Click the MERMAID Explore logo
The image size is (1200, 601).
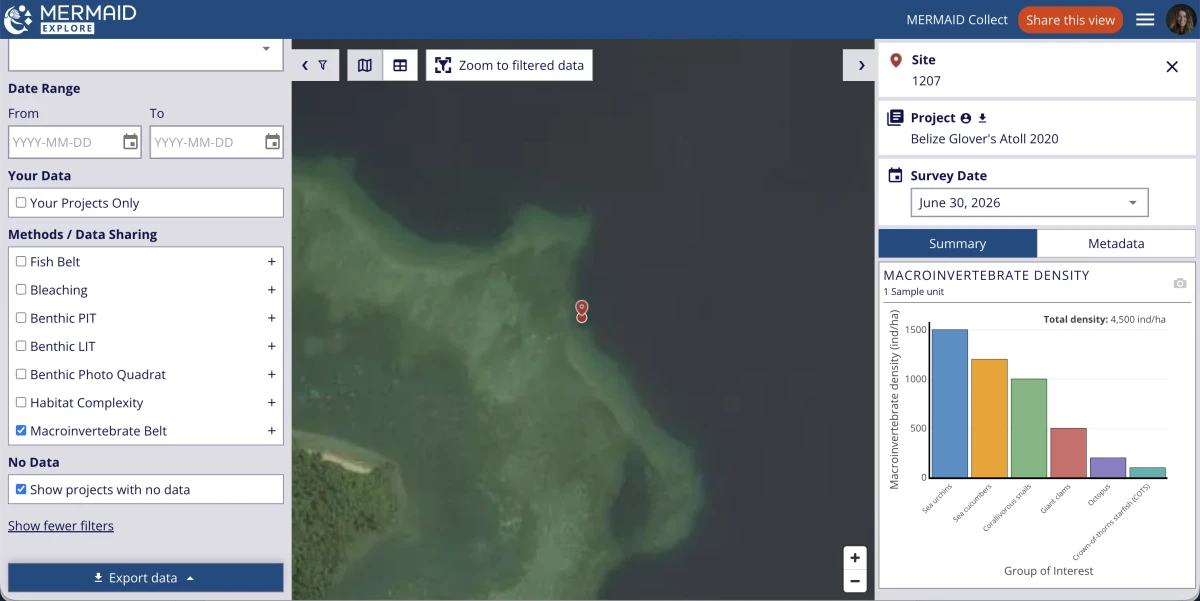(x=69, y=19)
